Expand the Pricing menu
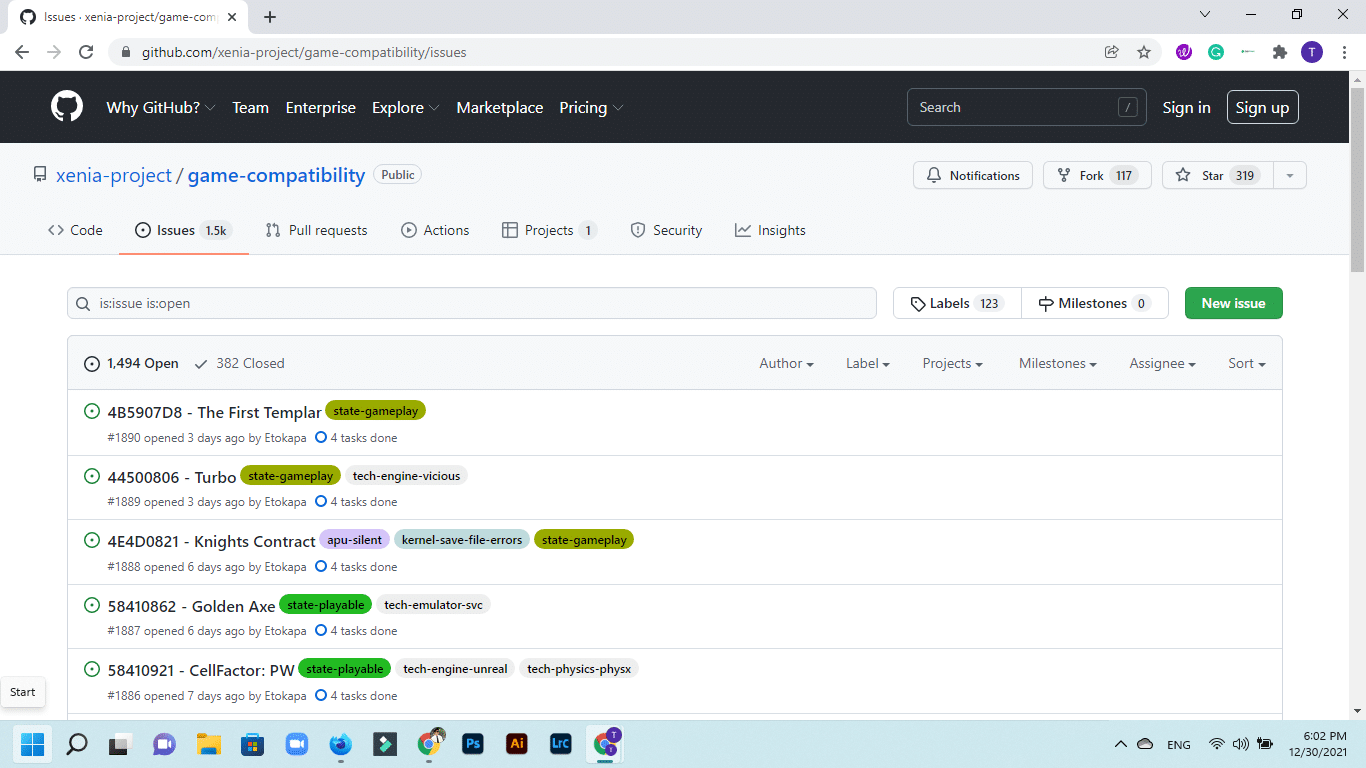Viewport: 1366px width, 768px height. point(591,107)
